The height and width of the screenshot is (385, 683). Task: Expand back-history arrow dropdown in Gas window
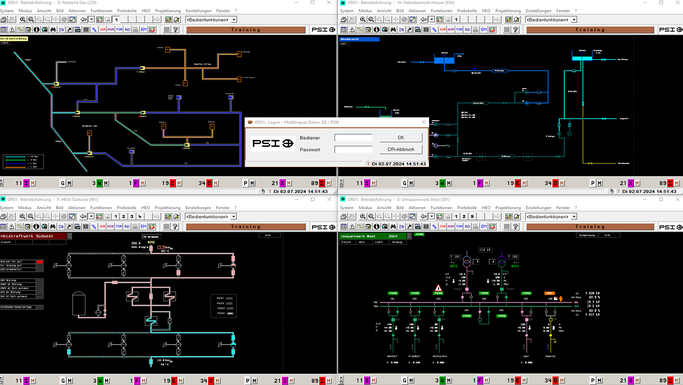click(x=91, y=19)
